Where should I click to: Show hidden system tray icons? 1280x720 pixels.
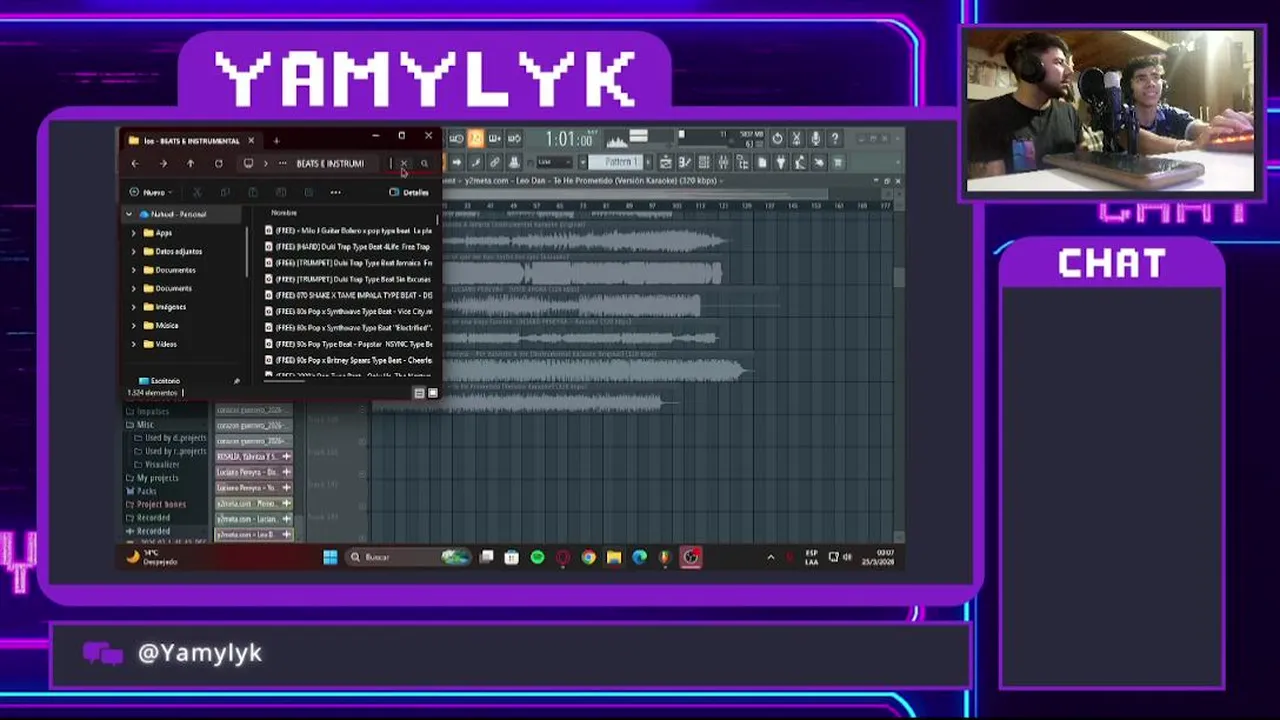[770, 557]
